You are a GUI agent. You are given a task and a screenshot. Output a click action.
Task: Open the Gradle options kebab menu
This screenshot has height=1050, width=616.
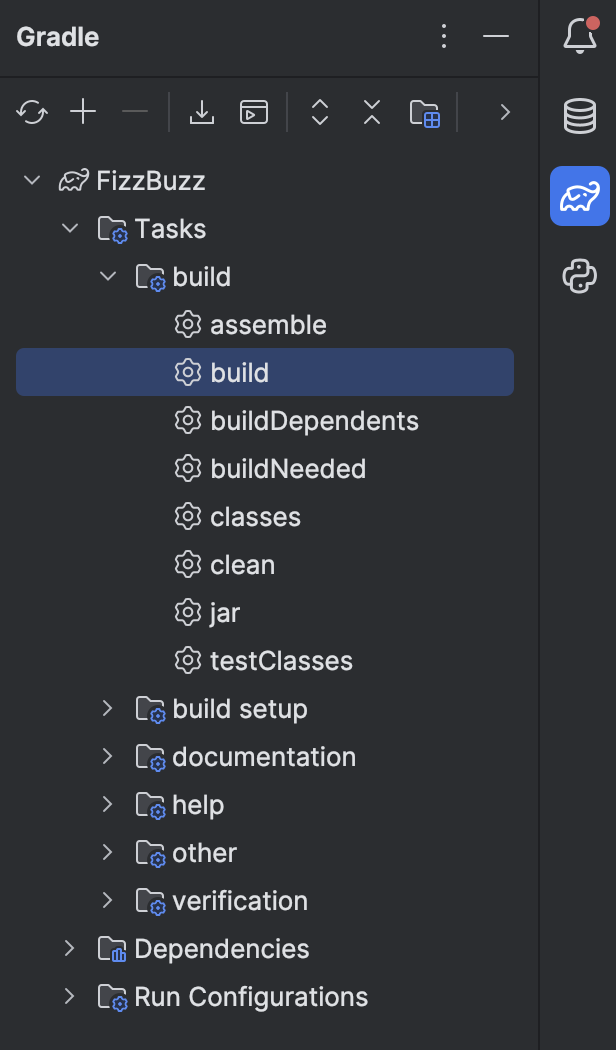[444, 36]
